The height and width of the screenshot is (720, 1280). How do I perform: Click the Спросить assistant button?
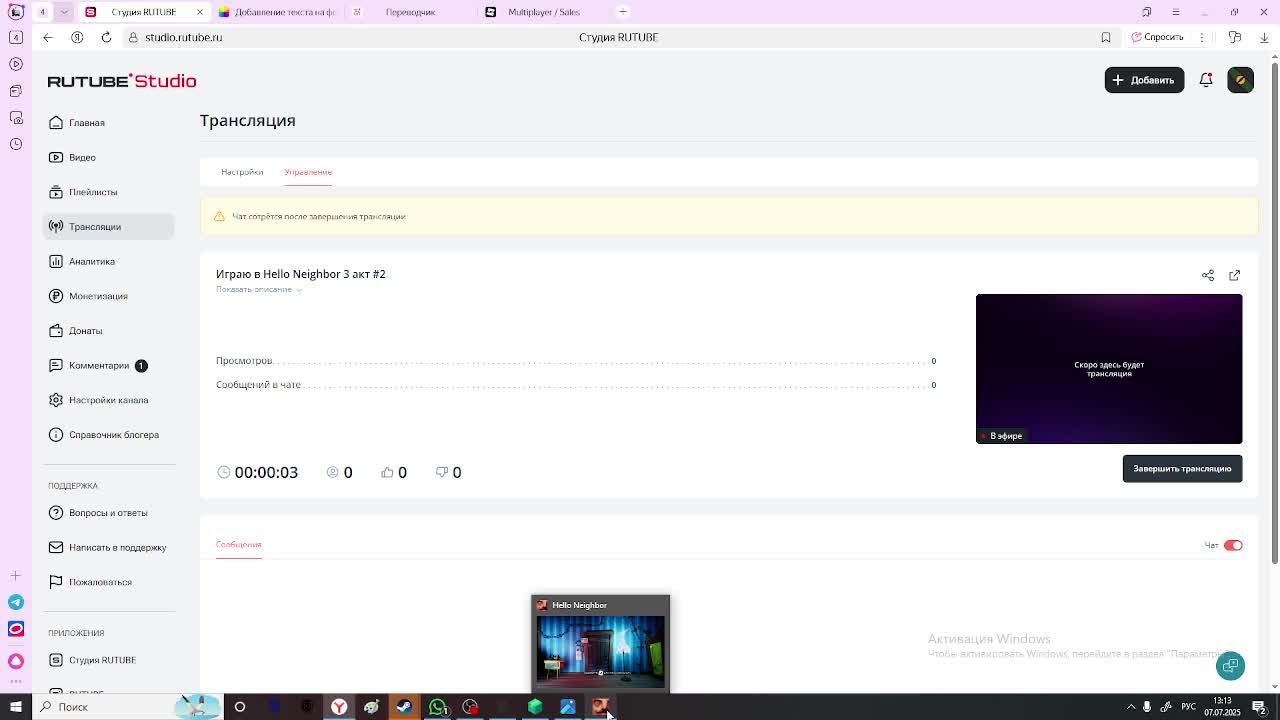[x=1157, y=37]
